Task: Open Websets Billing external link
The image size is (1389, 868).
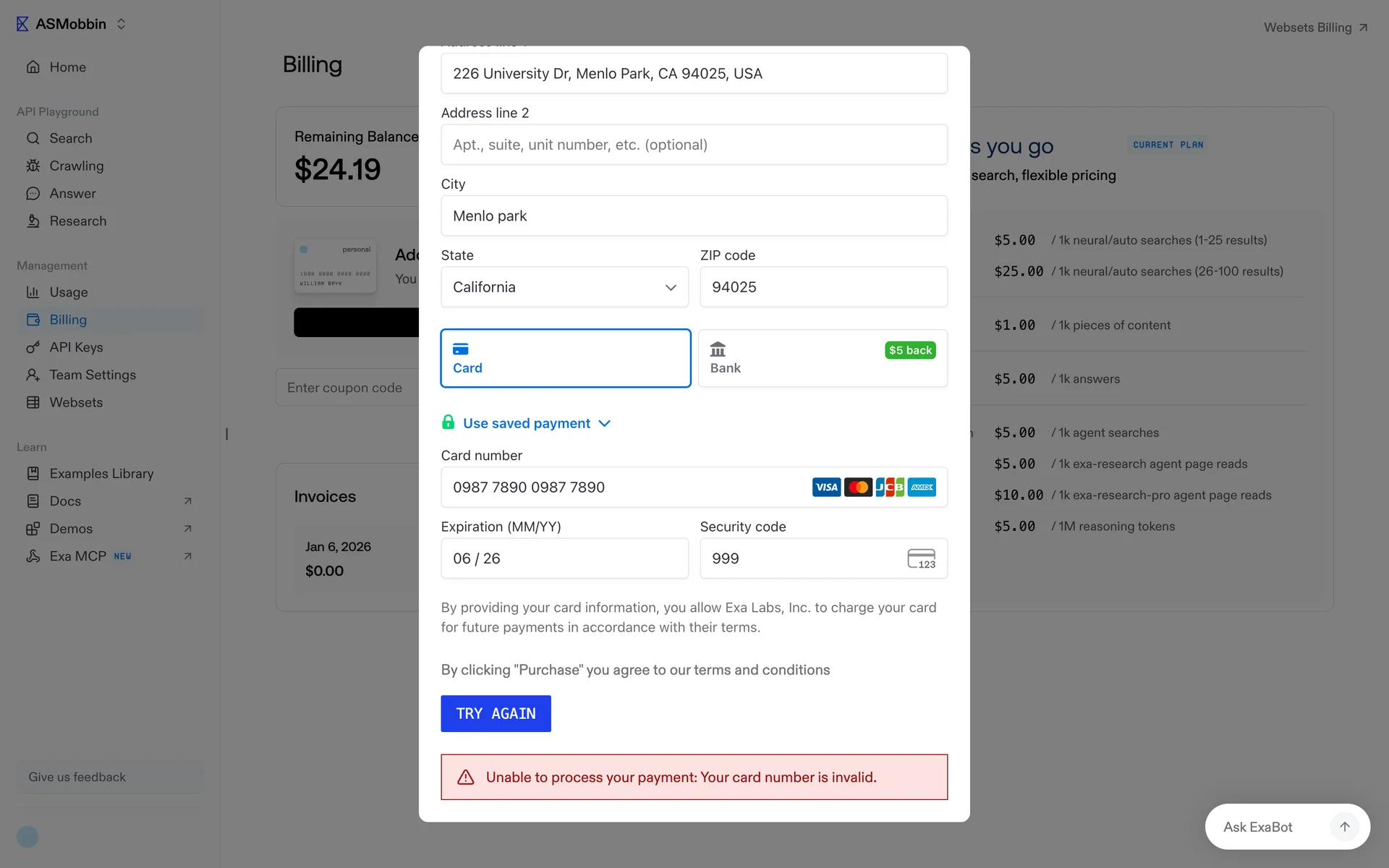Action: 1314,27
